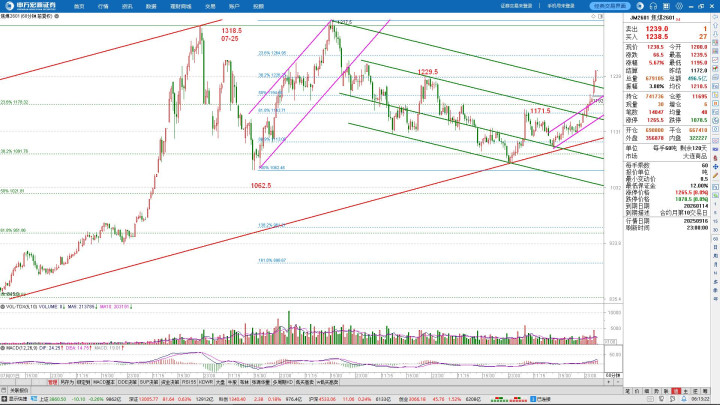Click the plus zoom button under period label

[x=609, y=382]
